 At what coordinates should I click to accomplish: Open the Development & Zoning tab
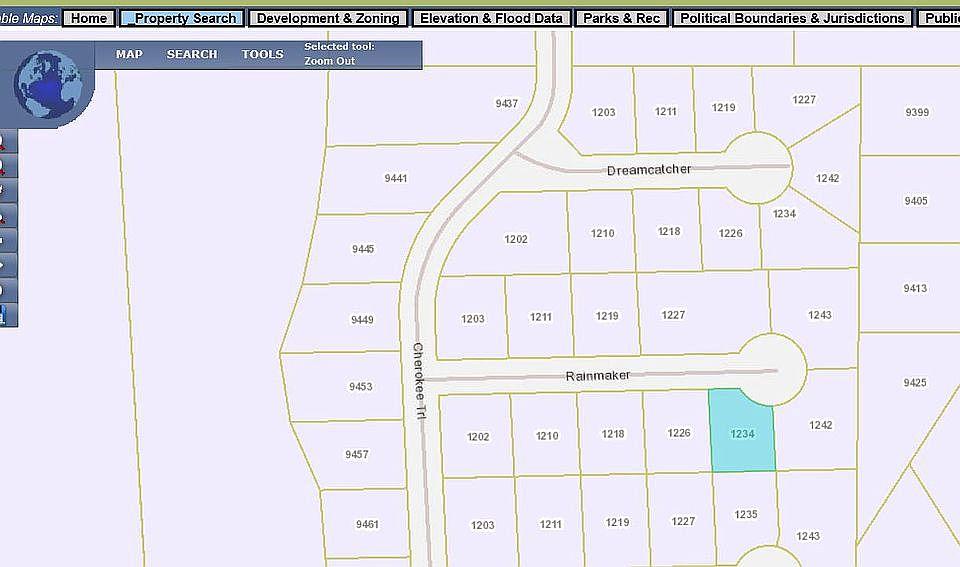click(328, 18)
